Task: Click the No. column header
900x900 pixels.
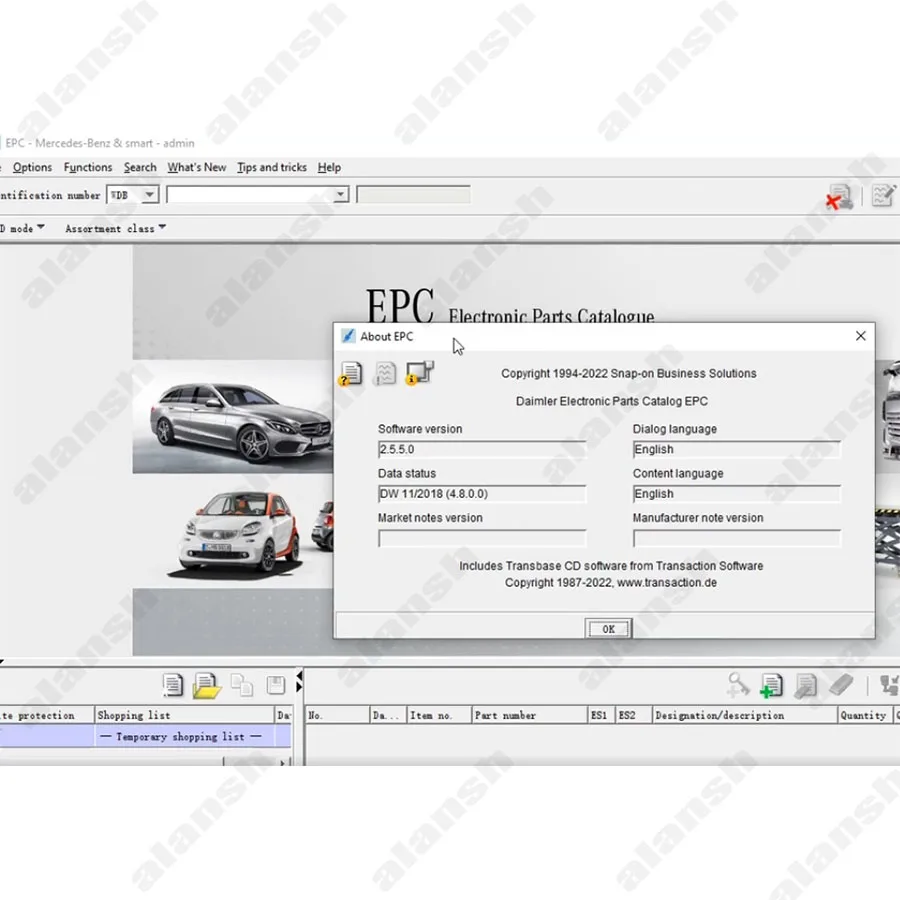Action: [x=337, y=715]
